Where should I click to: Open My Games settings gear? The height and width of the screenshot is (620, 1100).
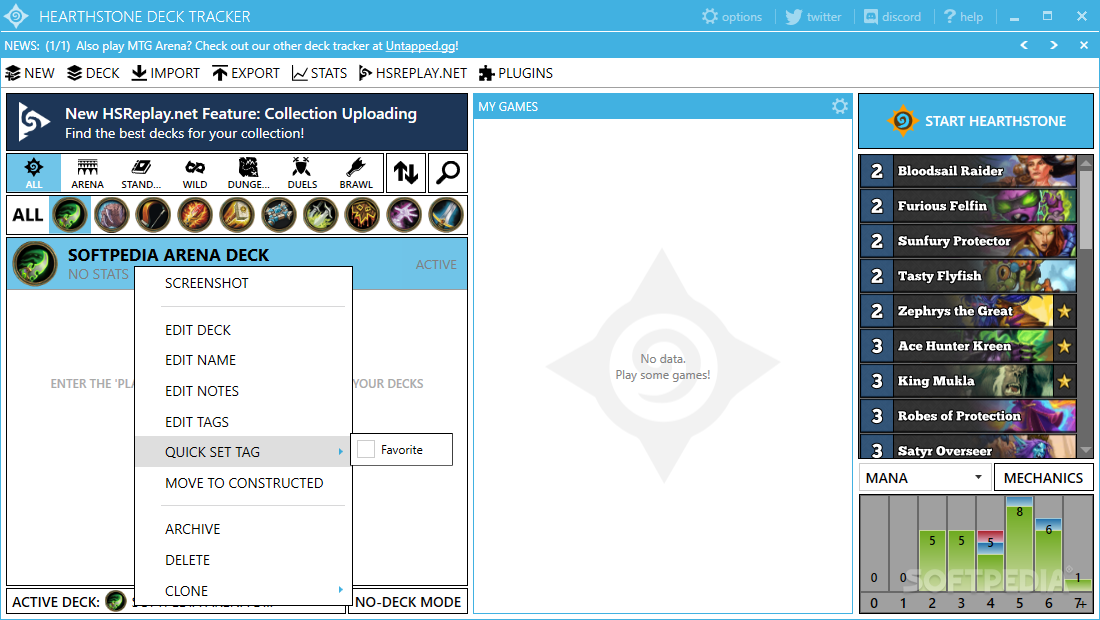[840, 107]
